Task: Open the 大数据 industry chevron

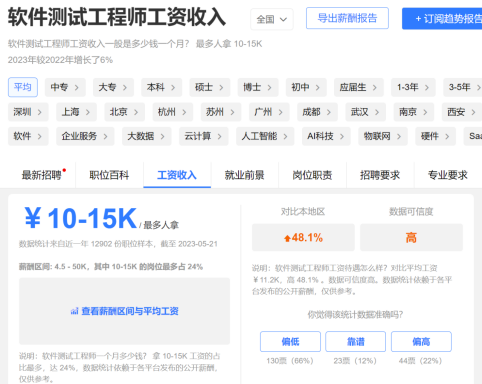Action: point(162,136)
